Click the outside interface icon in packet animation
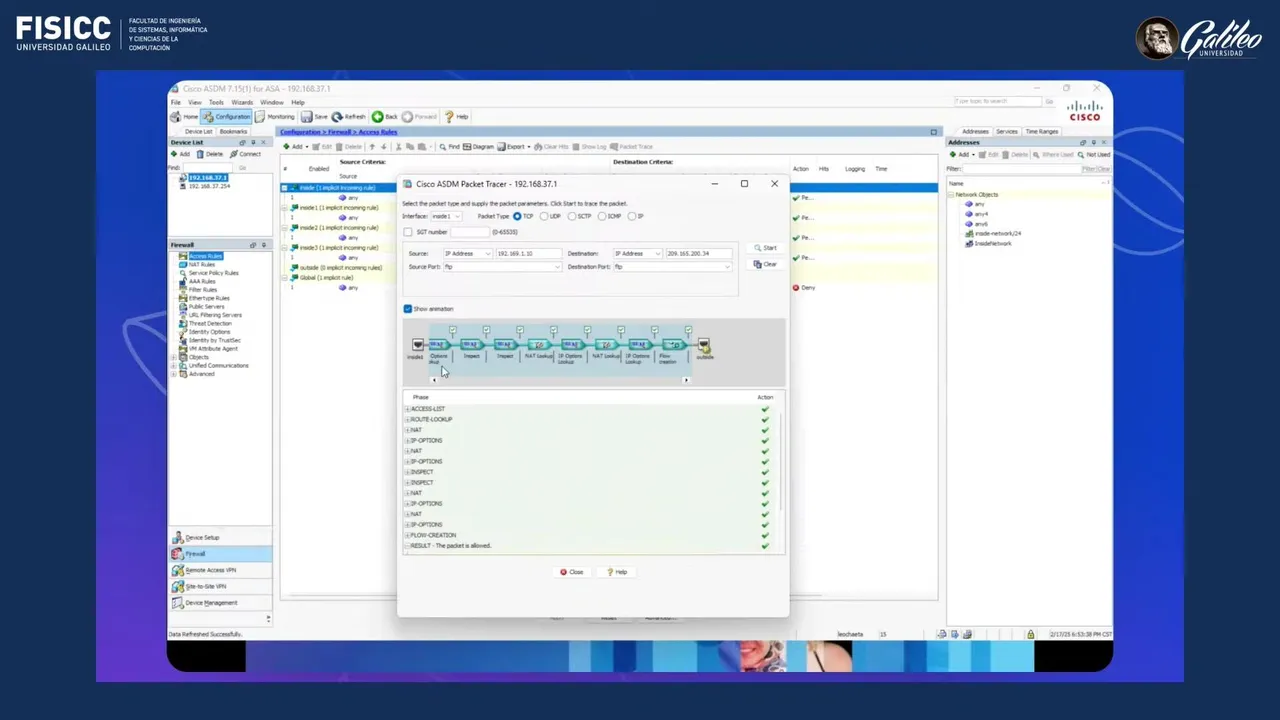Screen dimensions: 1280x720 point(704,345)
